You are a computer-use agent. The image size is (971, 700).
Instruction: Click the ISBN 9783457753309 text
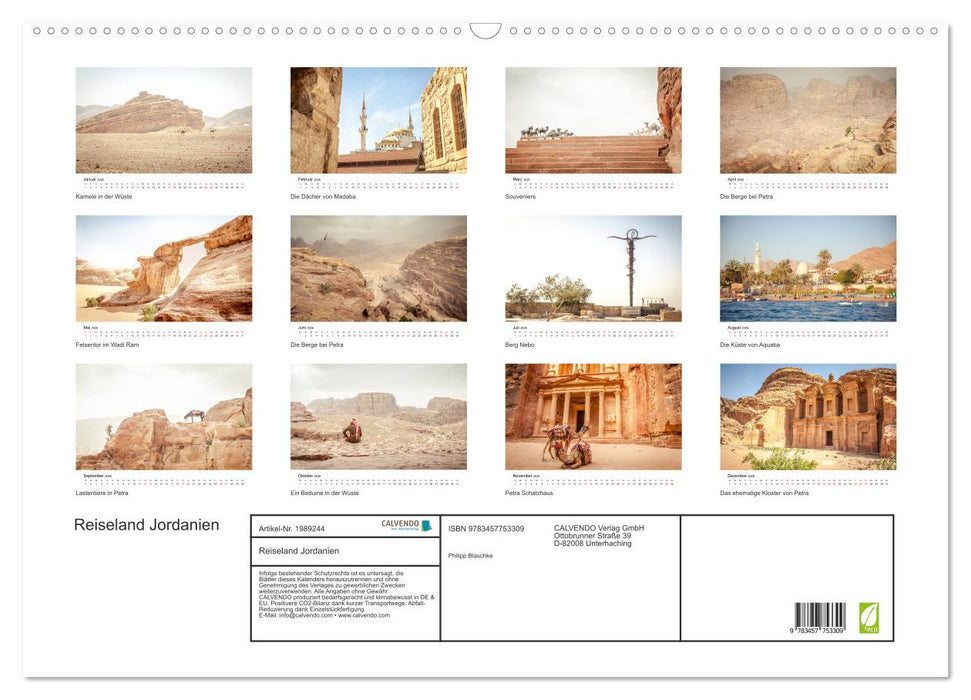click(x=486, y=528)
